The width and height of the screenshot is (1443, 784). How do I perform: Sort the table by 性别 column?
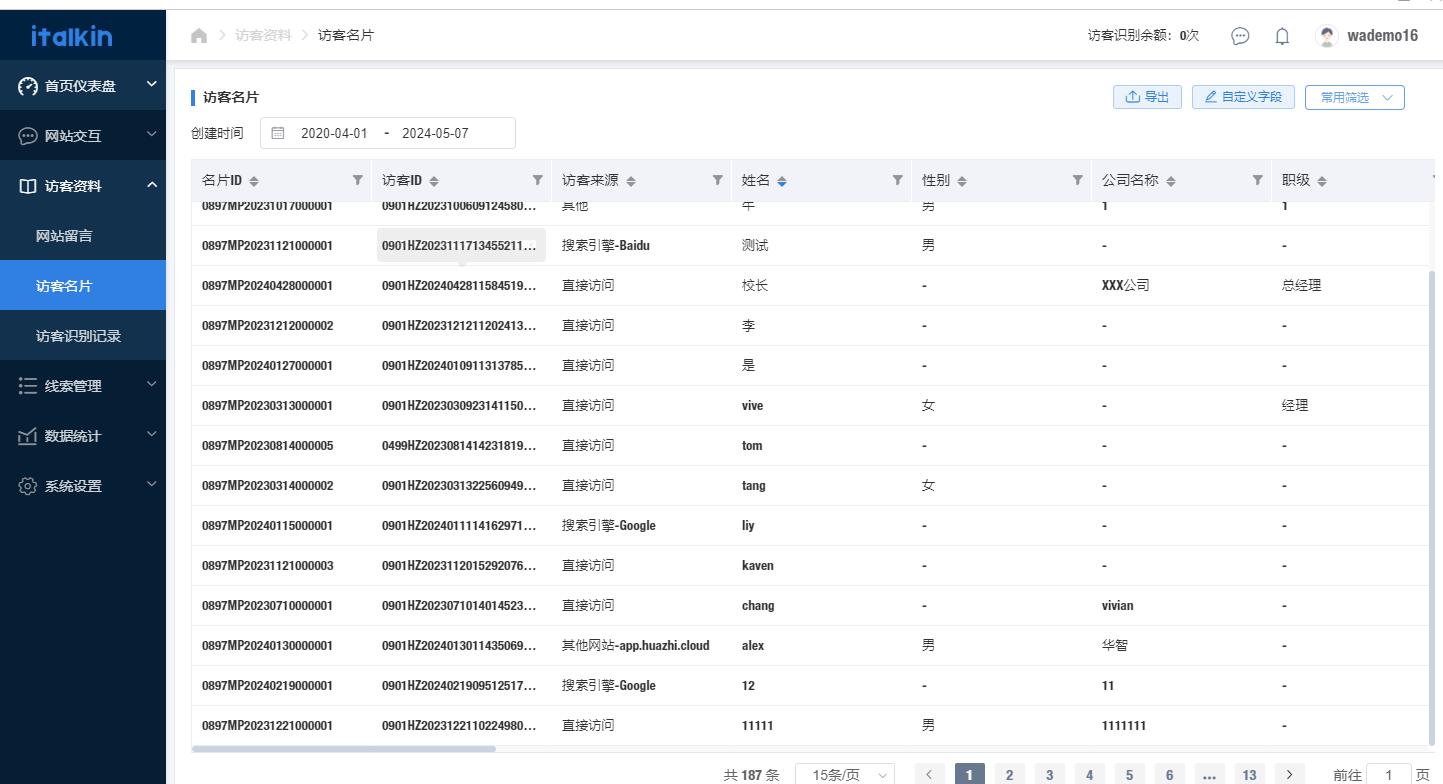962,181
